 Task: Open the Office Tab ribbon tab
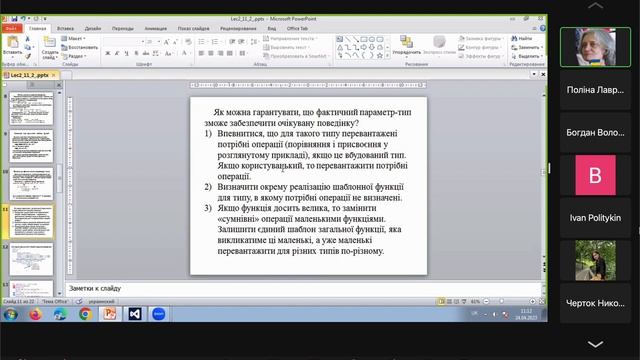point(297,29)
